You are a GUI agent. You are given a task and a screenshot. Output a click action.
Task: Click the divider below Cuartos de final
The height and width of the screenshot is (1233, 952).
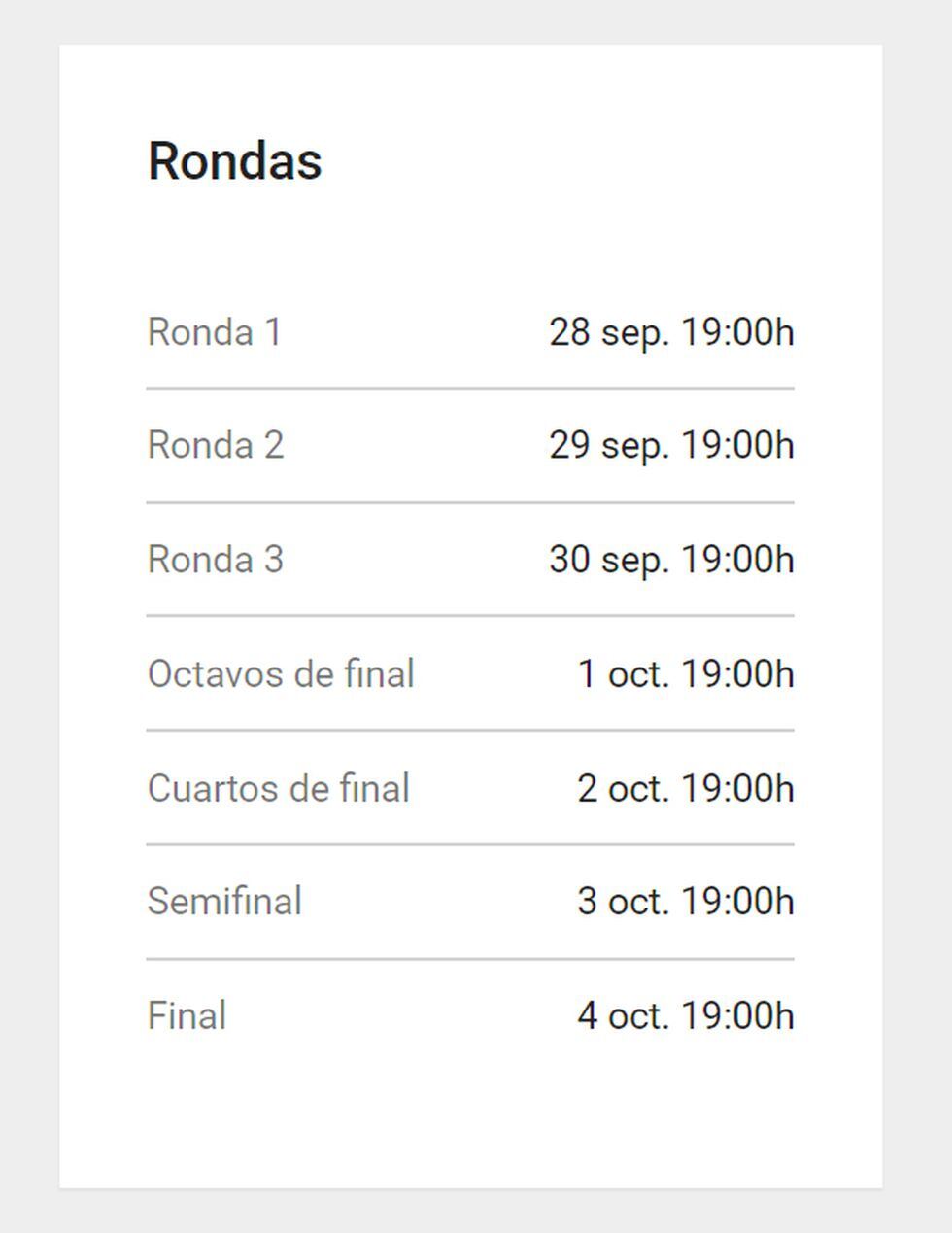pyautogui.click(x=470, y=844)
